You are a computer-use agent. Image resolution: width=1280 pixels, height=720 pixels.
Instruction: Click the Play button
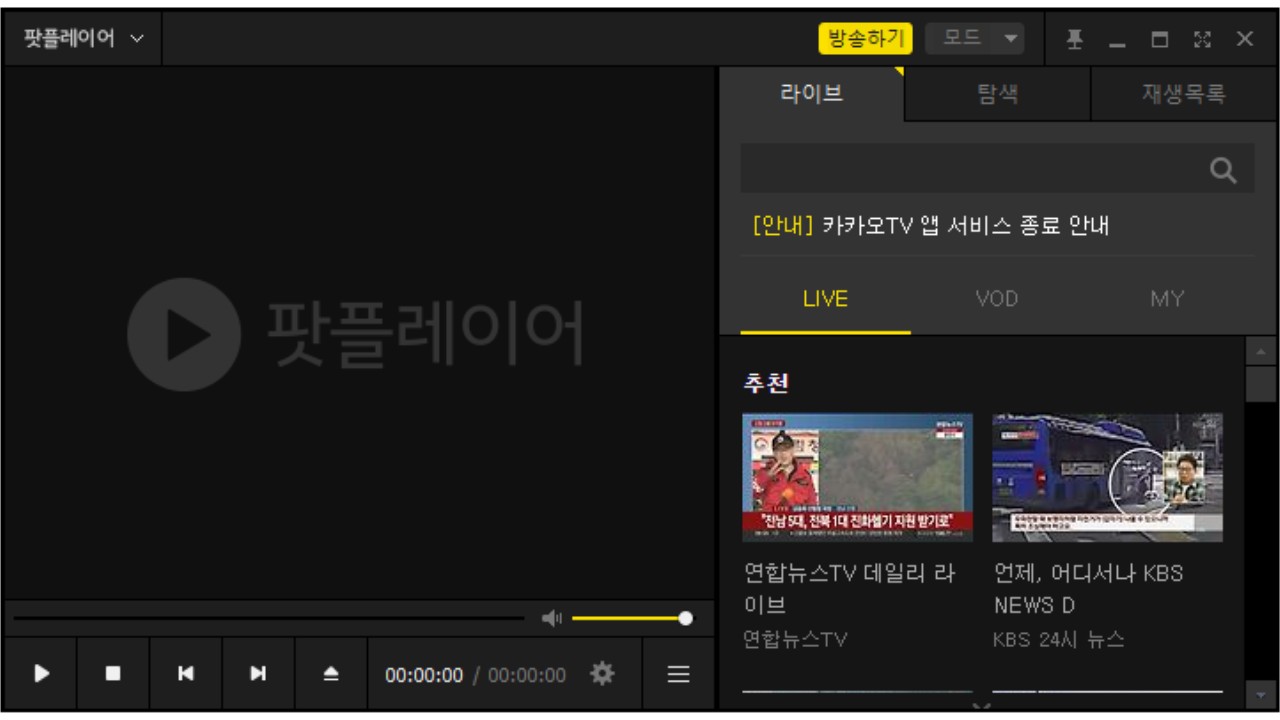point(41,674)
